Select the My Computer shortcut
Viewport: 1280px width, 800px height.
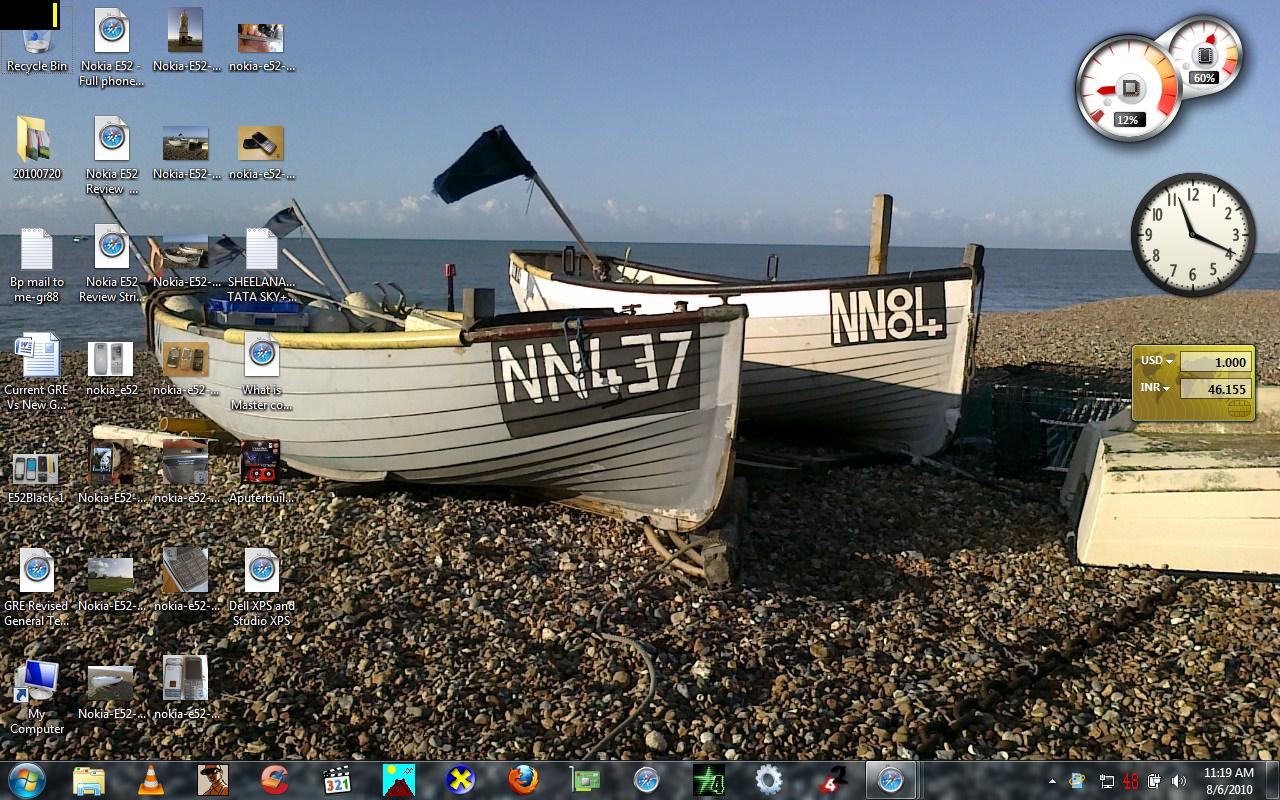(x=37, y=697)
